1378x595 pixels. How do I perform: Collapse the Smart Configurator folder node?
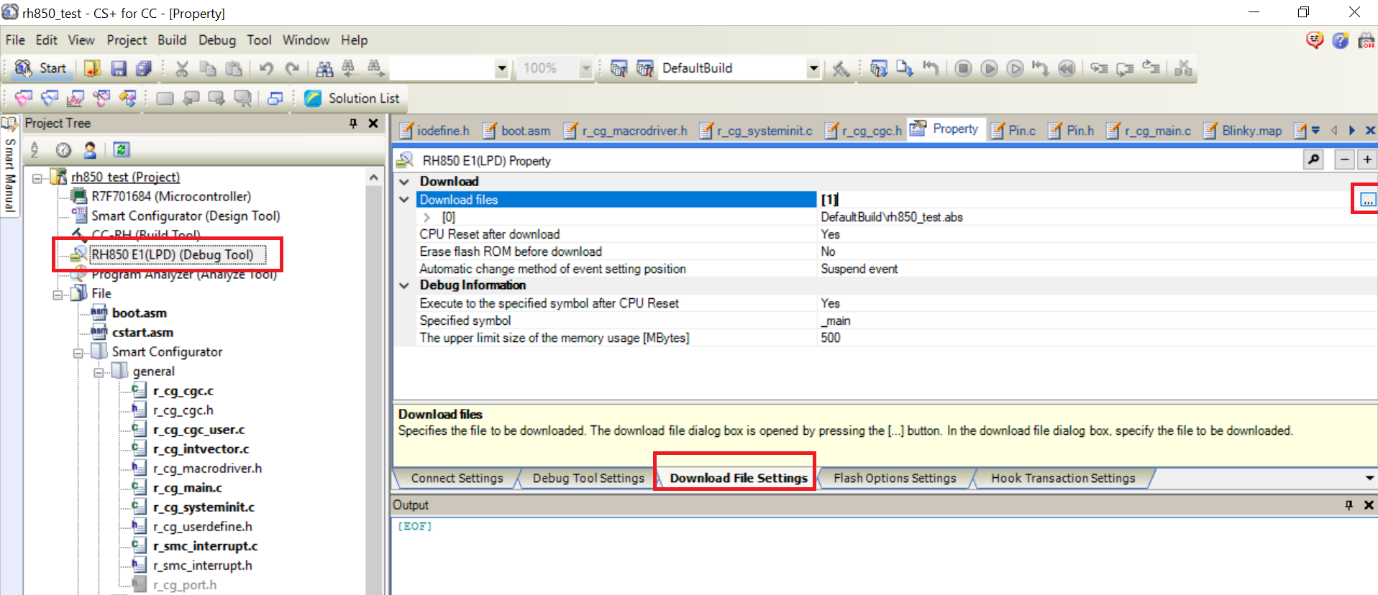[78, 352]
